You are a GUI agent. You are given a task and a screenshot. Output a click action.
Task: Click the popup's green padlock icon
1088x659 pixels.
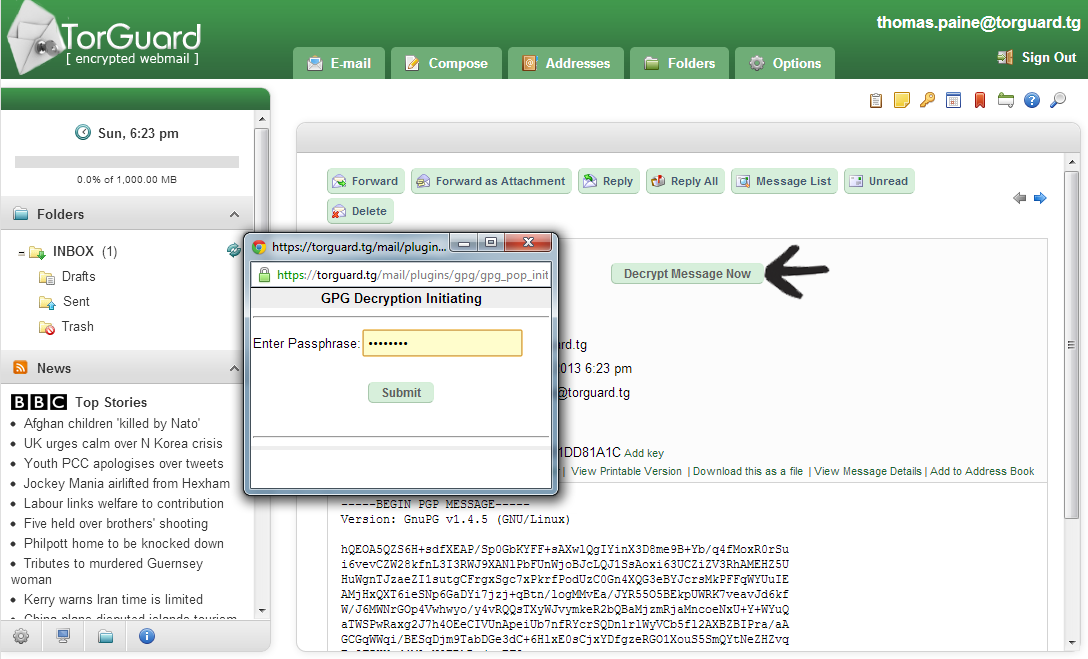coord(264,275)
